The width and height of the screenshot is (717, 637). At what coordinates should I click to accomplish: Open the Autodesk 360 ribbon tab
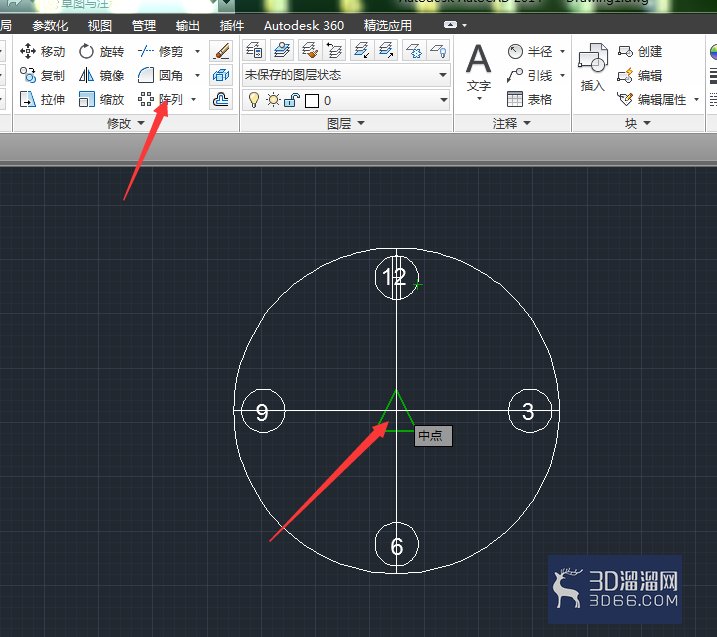click(304, 25)
